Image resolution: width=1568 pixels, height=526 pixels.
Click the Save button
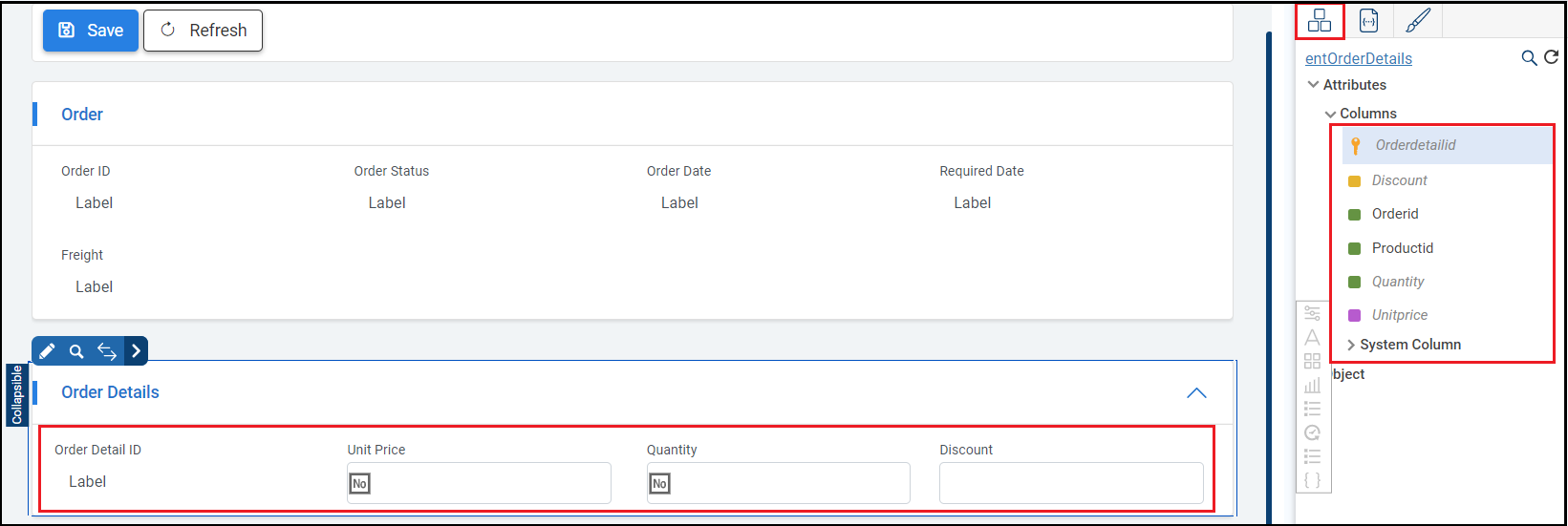click(91, 31)
